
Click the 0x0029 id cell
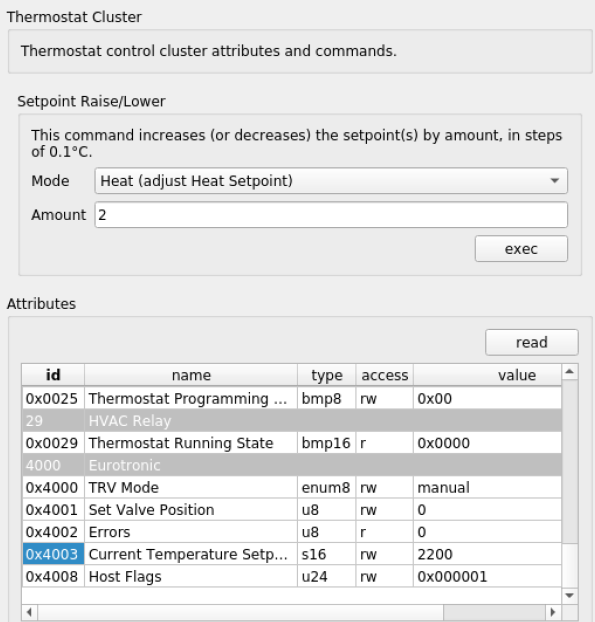tap(53, 443)
